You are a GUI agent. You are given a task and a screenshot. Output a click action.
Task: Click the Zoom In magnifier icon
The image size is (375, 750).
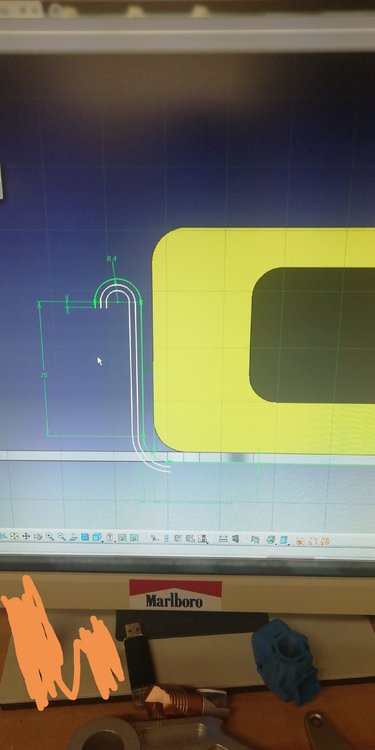click(x=50, y=537)
